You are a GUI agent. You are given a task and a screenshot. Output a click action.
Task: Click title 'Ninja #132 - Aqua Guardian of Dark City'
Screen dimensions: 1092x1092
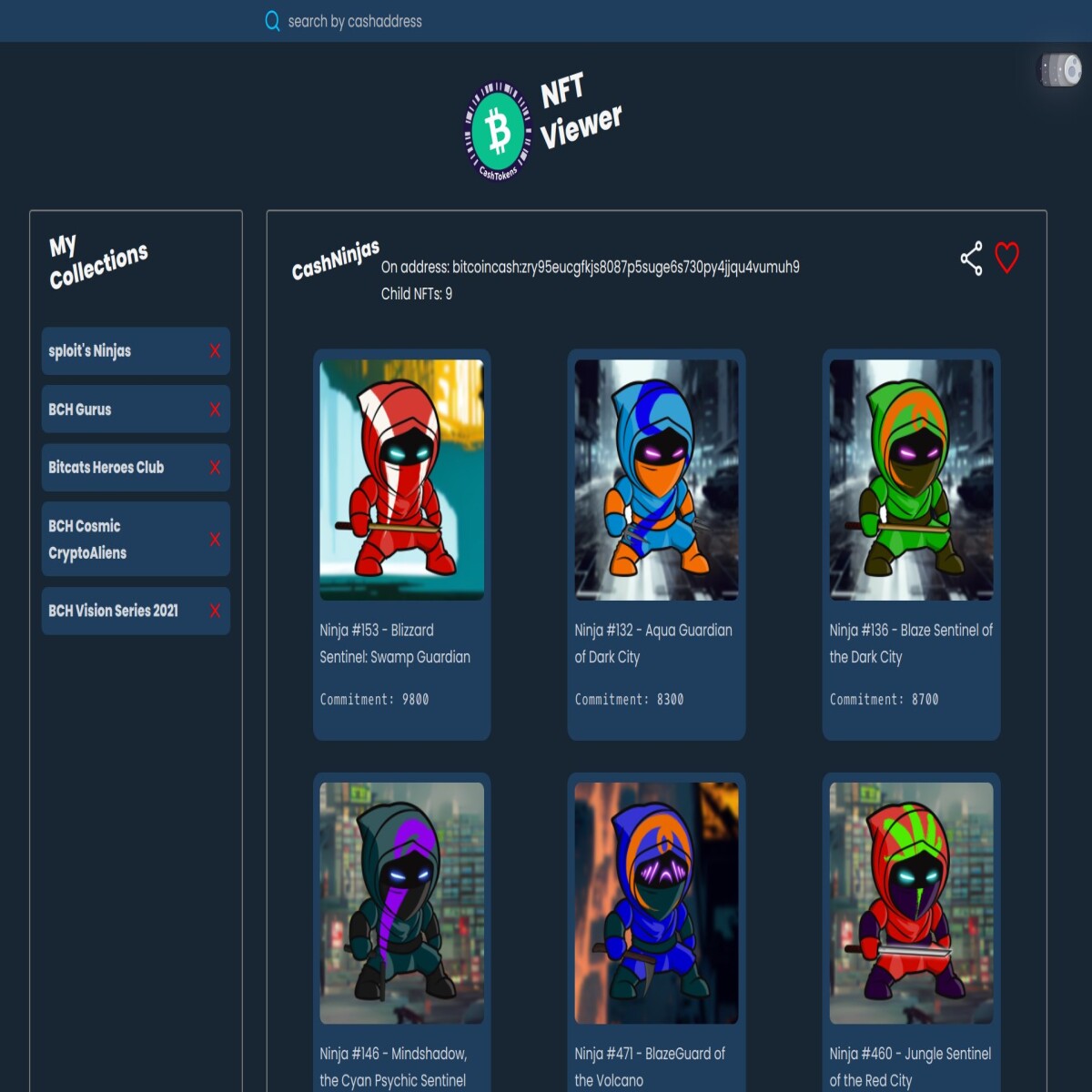tap(653, 643)
